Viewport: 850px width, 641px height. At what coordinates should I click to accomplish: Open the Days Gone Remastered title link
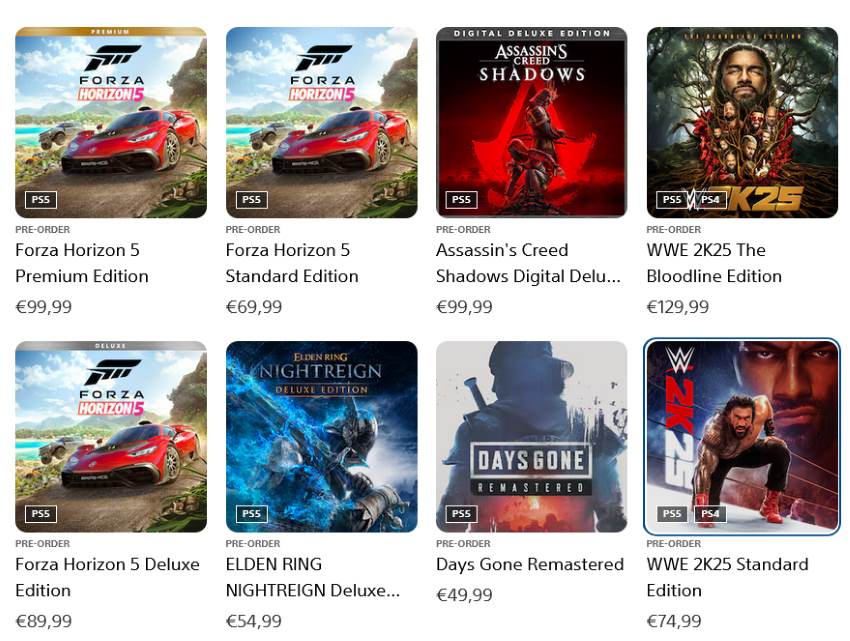(x=530, y=564)
